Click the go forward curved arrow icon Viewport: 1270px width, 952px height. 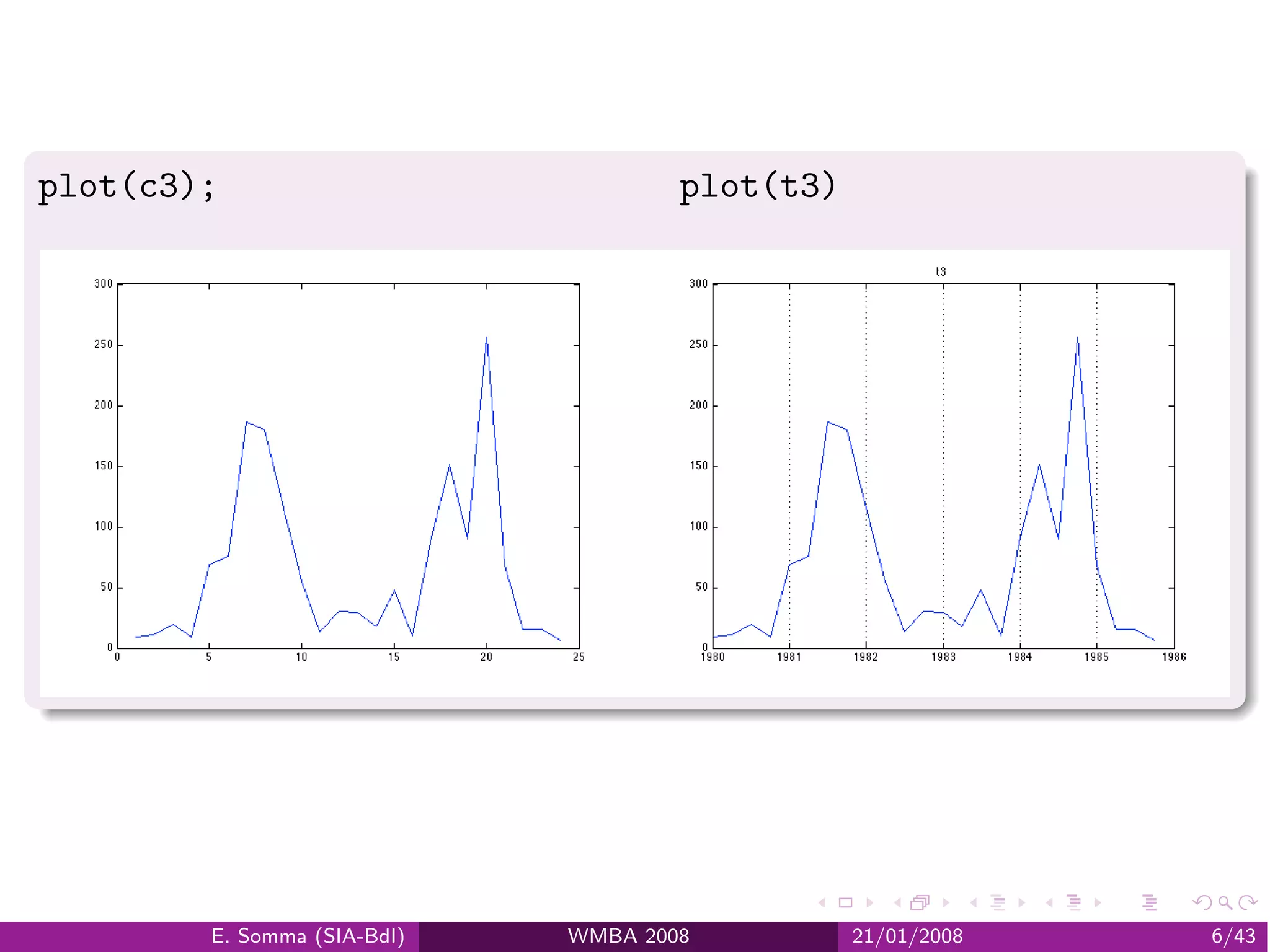coord(1248,903)
